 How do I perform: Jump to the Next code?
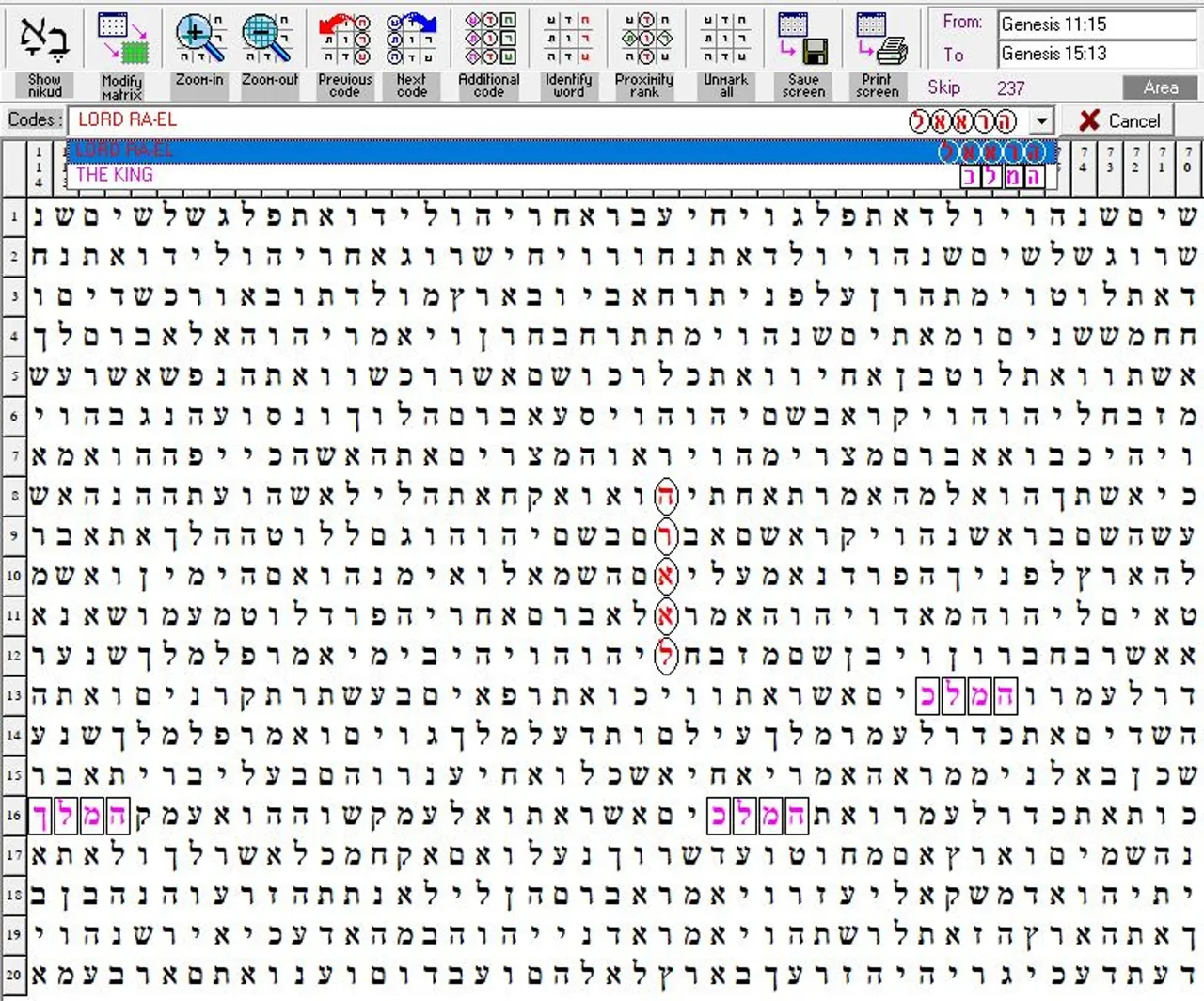click(411, 40)
